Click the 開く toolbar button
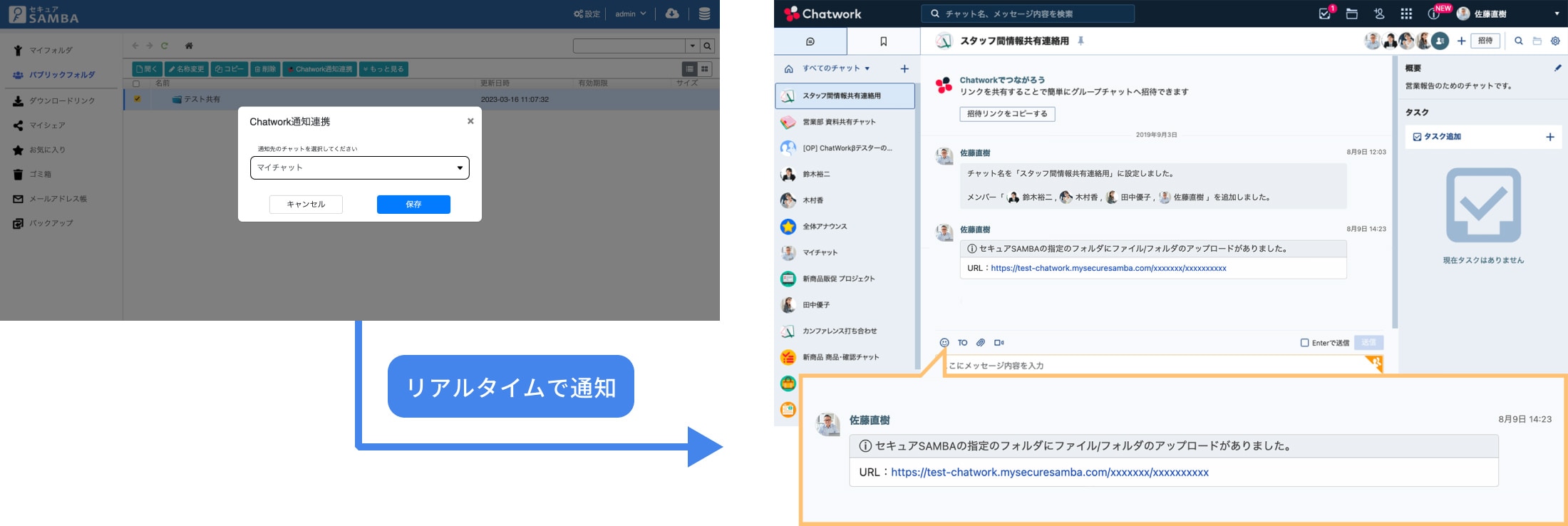1568x526 pixels. pyautogui.click(x=147, y=69)
